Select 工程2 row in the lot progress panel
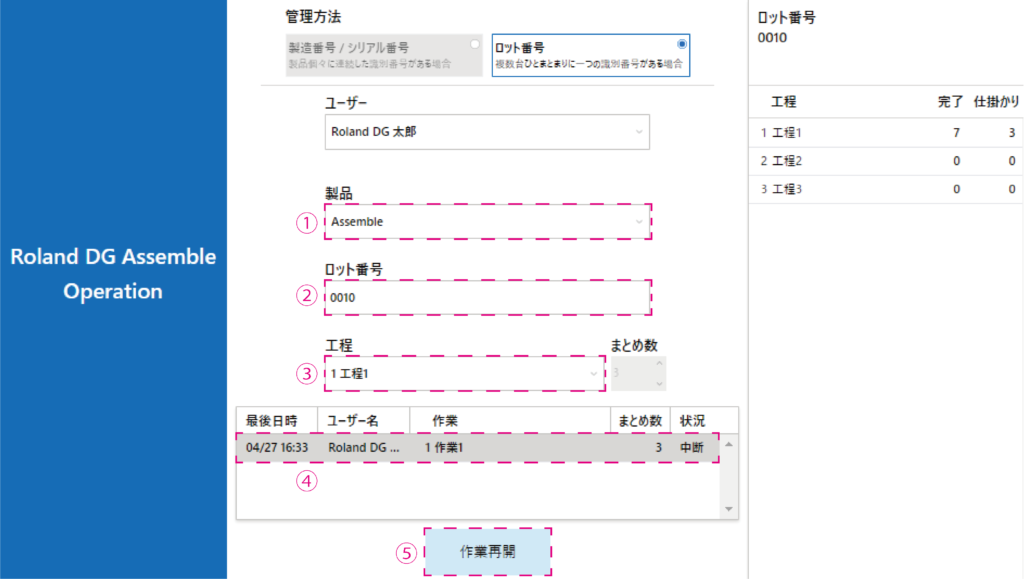The width and height of the screenshot is (1024, 579). coord(885,161)
